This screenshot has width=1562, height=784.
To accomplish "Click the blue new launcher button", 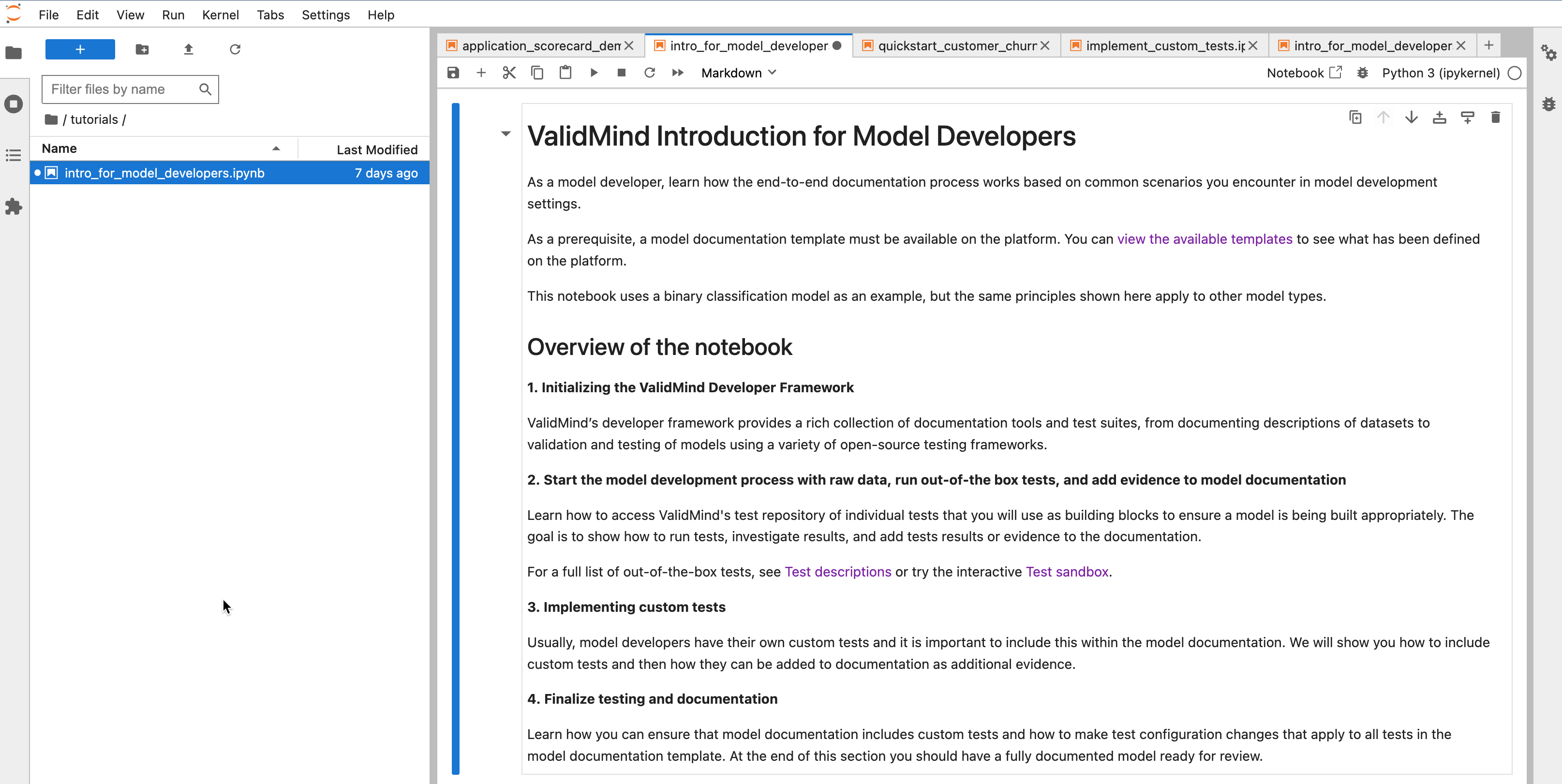I will coord(79,49).
